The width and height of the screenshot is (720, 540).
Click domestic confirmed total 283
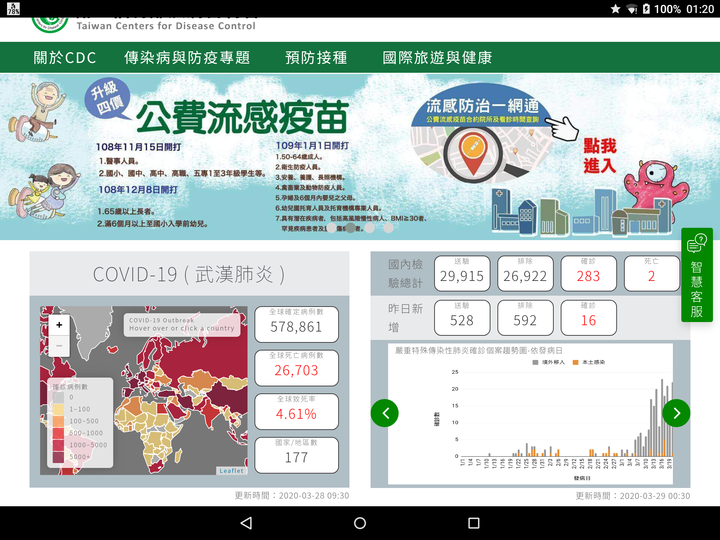tap(588, 274)
